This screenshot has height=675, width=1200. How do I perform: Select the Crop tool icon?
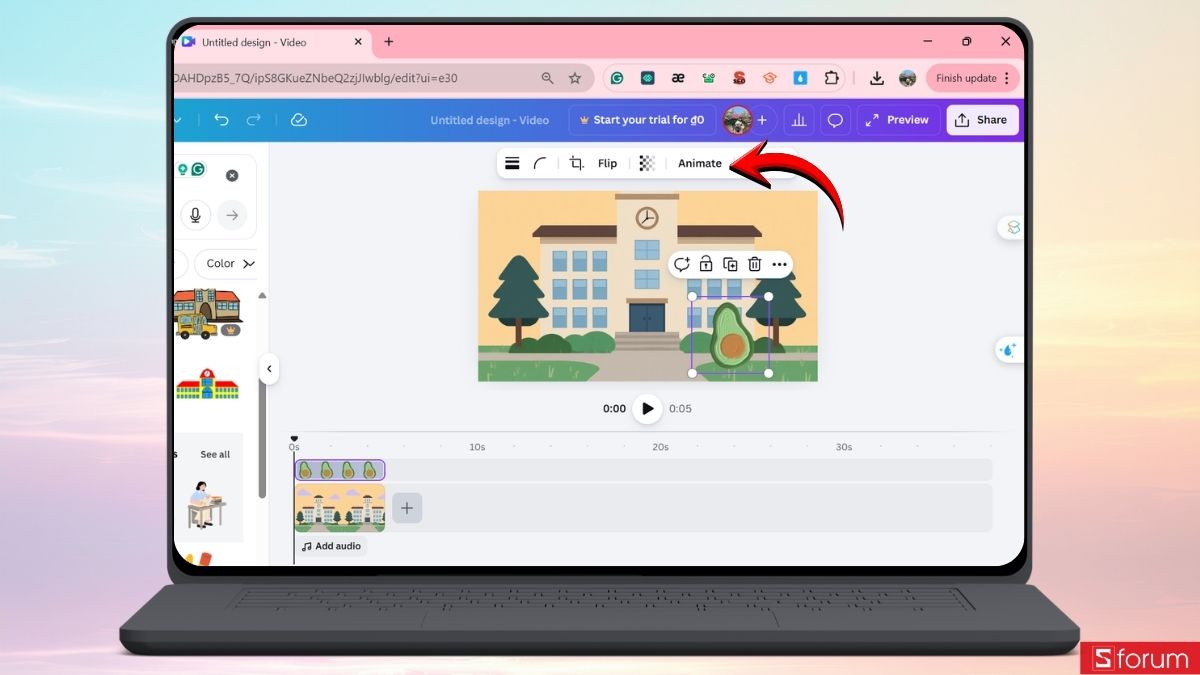coord(577,163)
